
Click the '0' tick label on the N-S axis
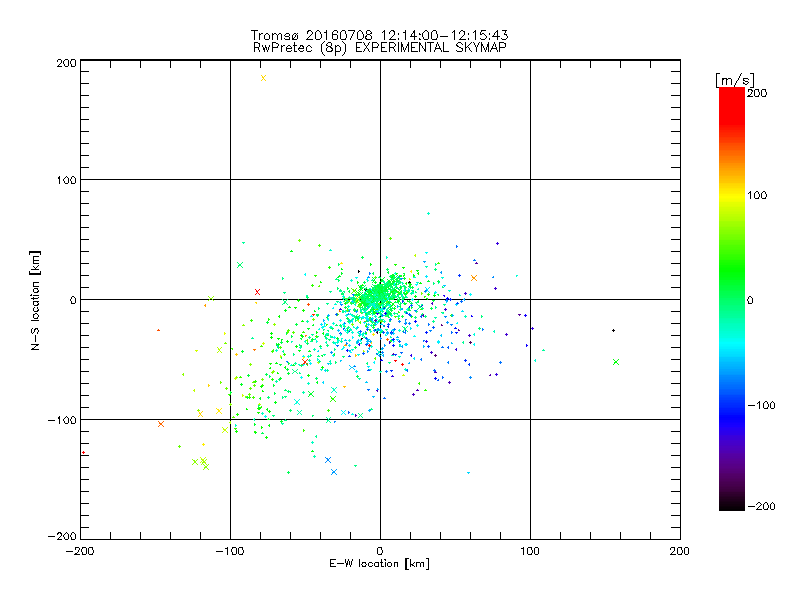[73, 300]
